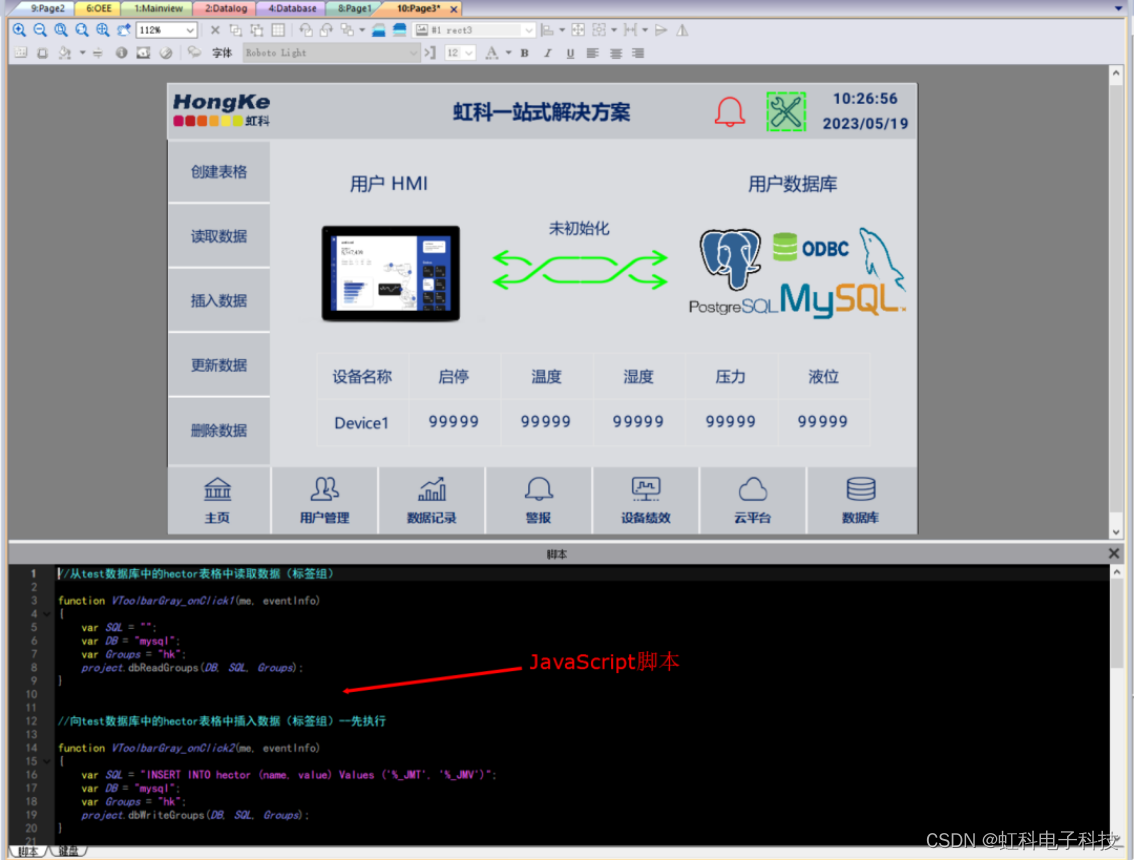Switch to the 键盘 tab at bottom left

point(68,851)
